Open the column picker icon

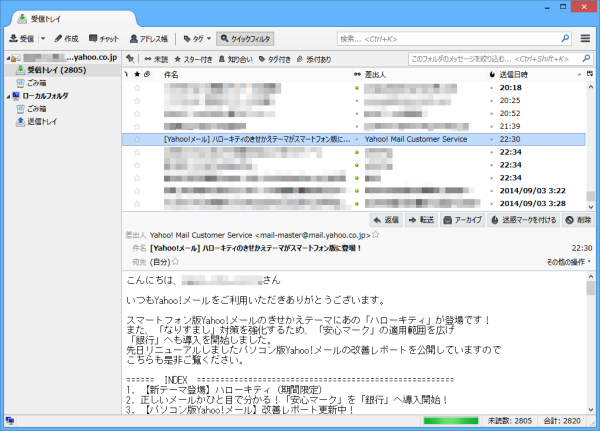pyautogui.click(x=590, y=74)
